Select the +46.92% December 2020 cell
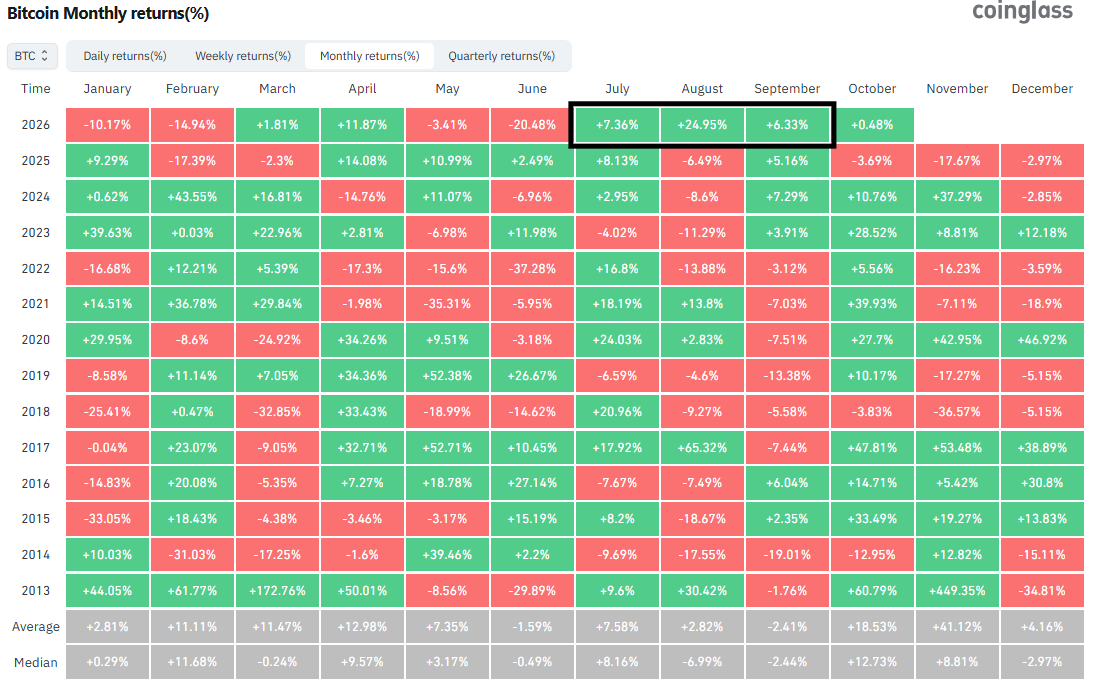1120x687 pixels. tap(1042, 340)
